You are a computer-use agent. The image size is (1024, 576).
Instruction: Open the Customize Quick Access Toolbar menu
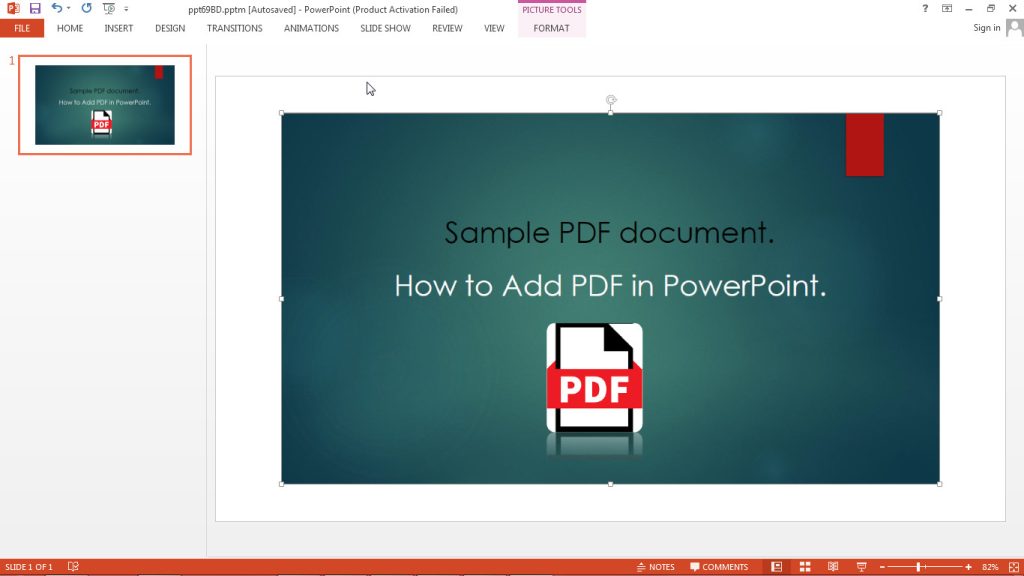tap(126, 9)
